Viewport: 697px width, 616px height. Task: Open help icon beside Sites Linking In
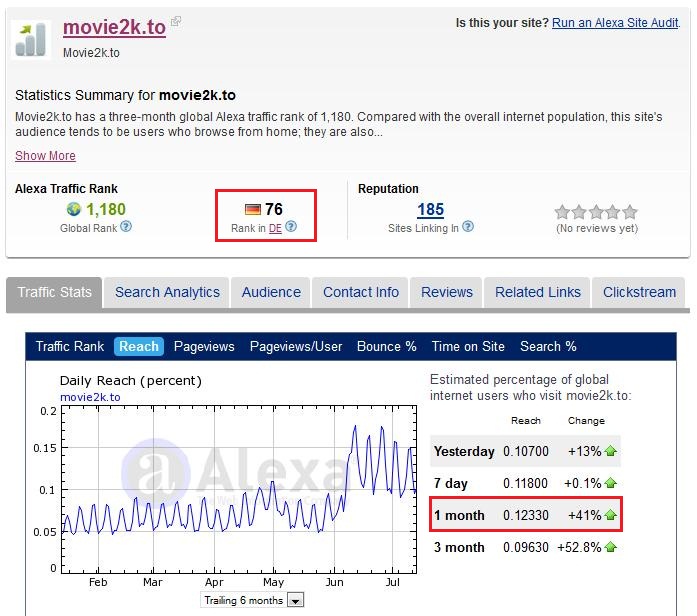coord(468,227)
